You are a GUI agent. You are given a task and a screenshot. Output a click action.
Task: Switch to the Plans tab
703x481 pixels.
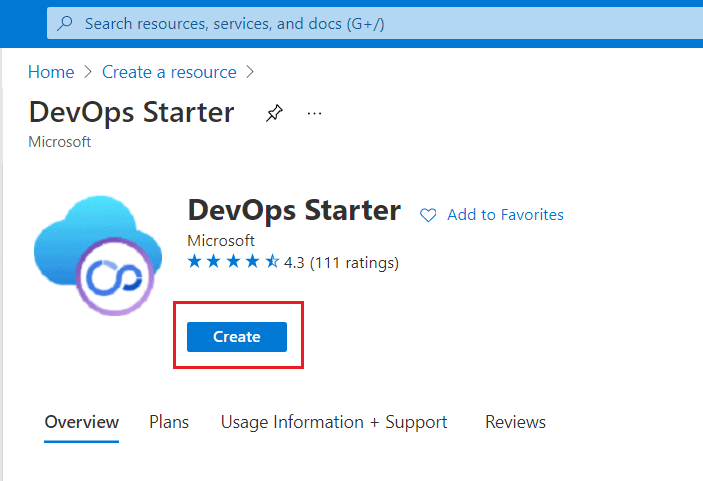(x=169, y=422)
